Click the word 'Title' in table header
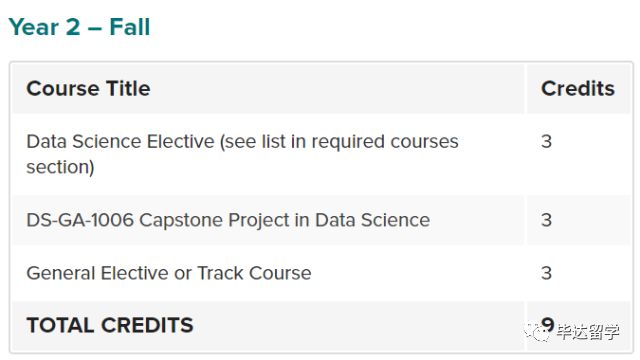This screenshot has height=360, width=640. click(x=128, y=89)
